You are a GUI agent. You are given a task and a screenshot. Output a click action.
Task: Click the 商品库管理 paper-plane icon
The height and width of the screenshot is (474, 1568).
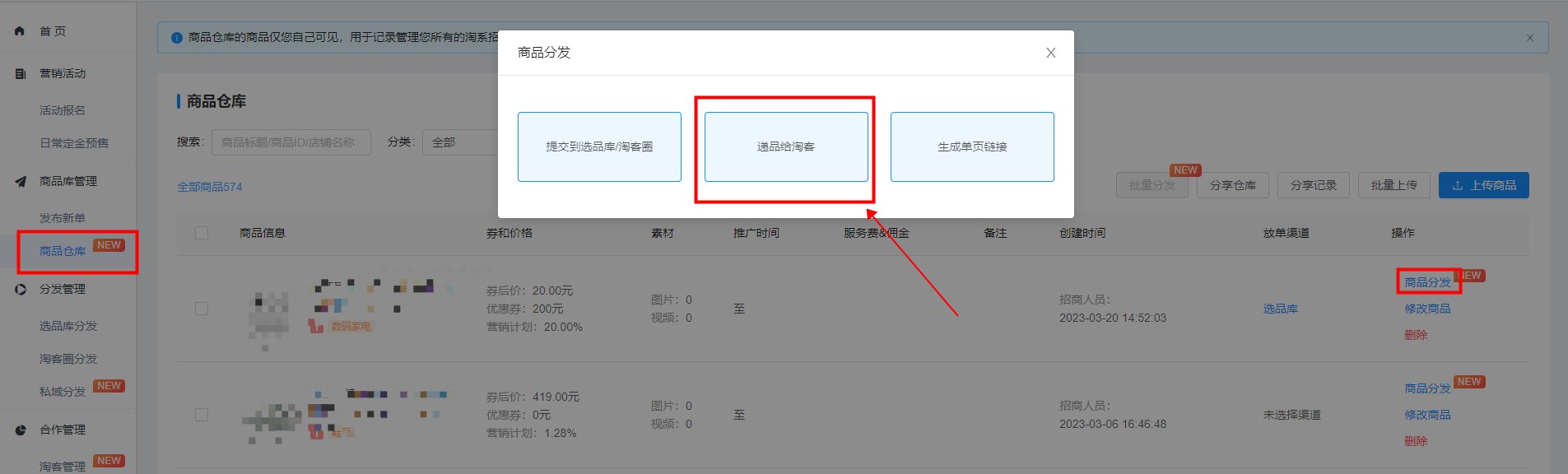click(20, 182)
